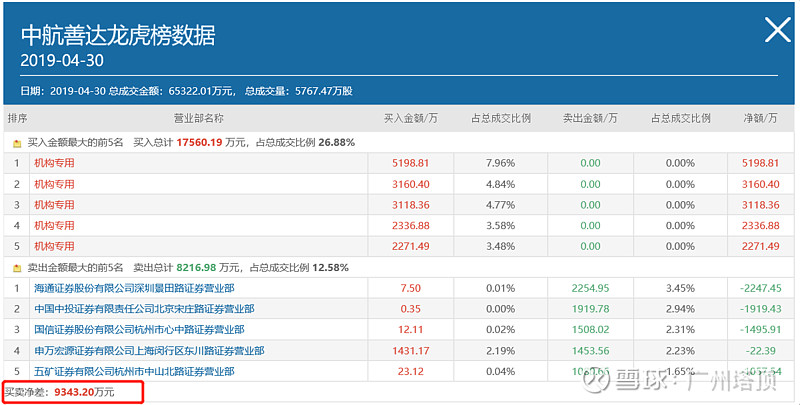Select 机构专用 in buy rank 5 row

point(54,246)
